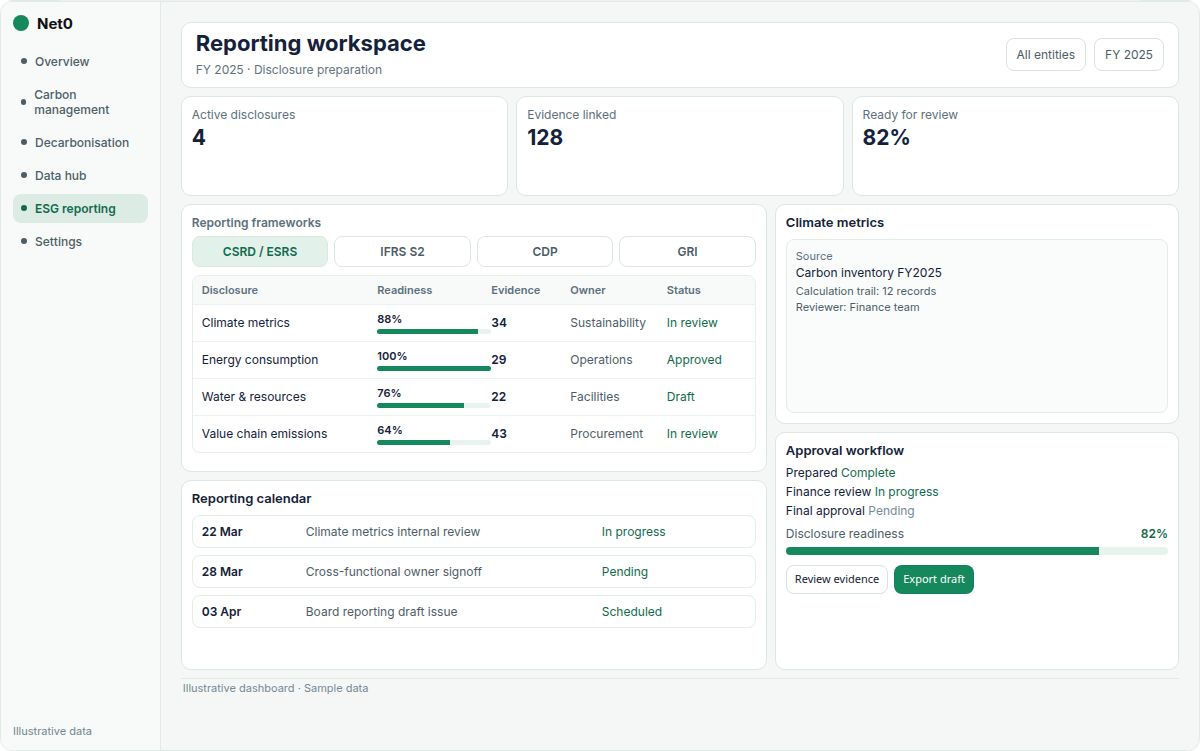Click the Water & resources readiness bar
The height and width of the screenshot is (751, 1200).
(434, 405)
